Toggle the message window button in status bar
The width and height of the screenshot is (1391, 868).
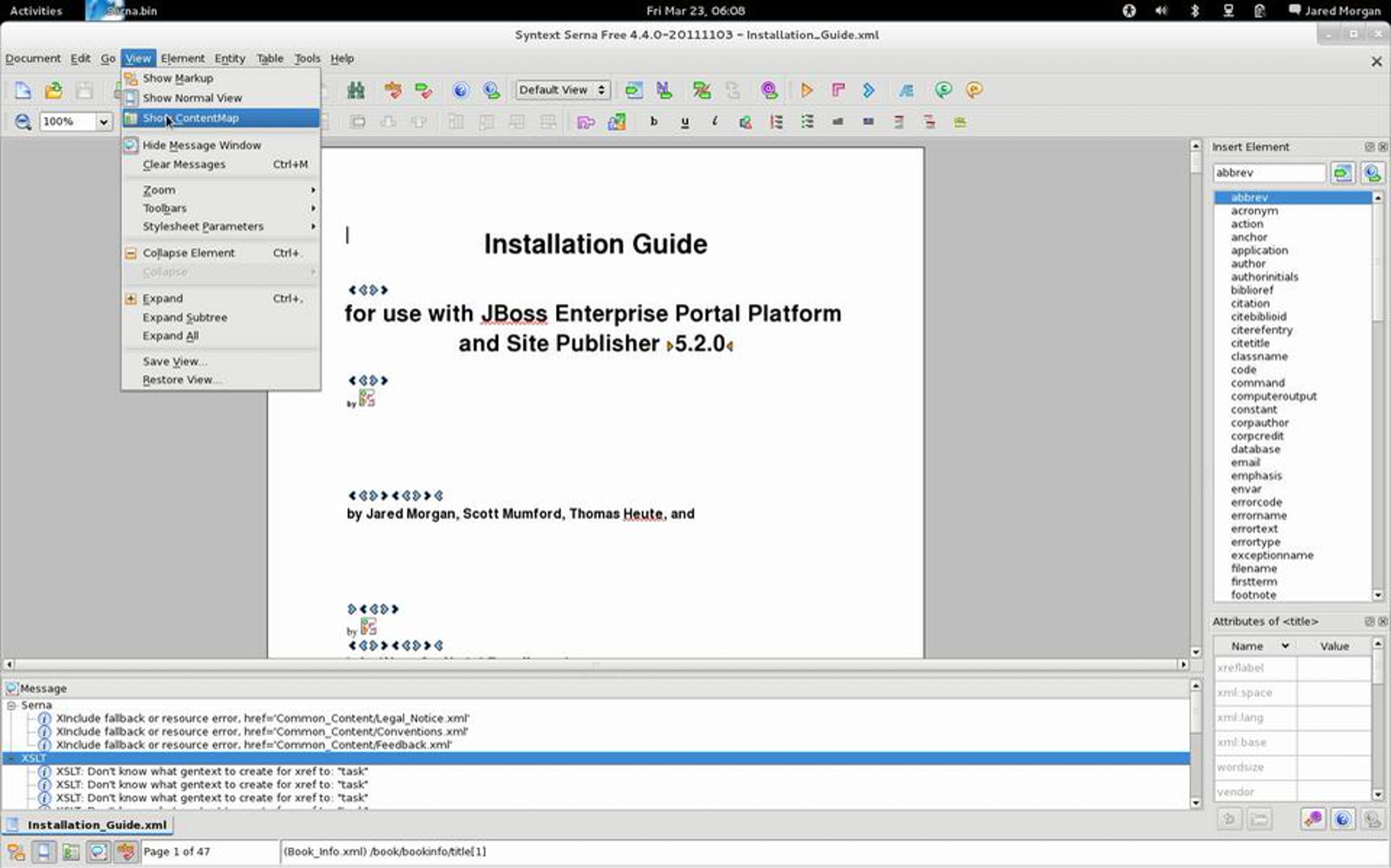coord(98,851)
